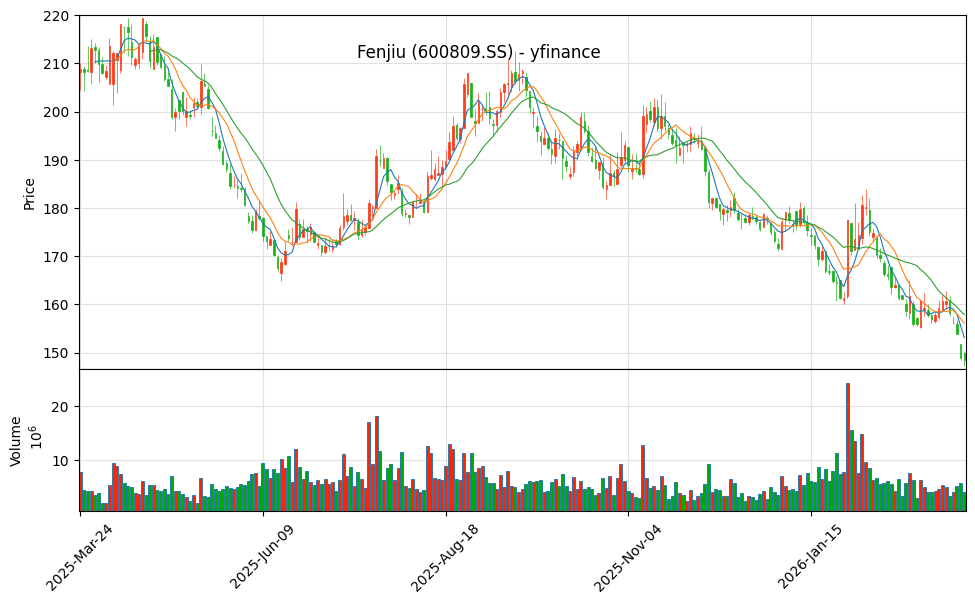Viewport: 975px width, 604px height.
Task: Click the 210 price tick label
Action: tap(57, 64)
